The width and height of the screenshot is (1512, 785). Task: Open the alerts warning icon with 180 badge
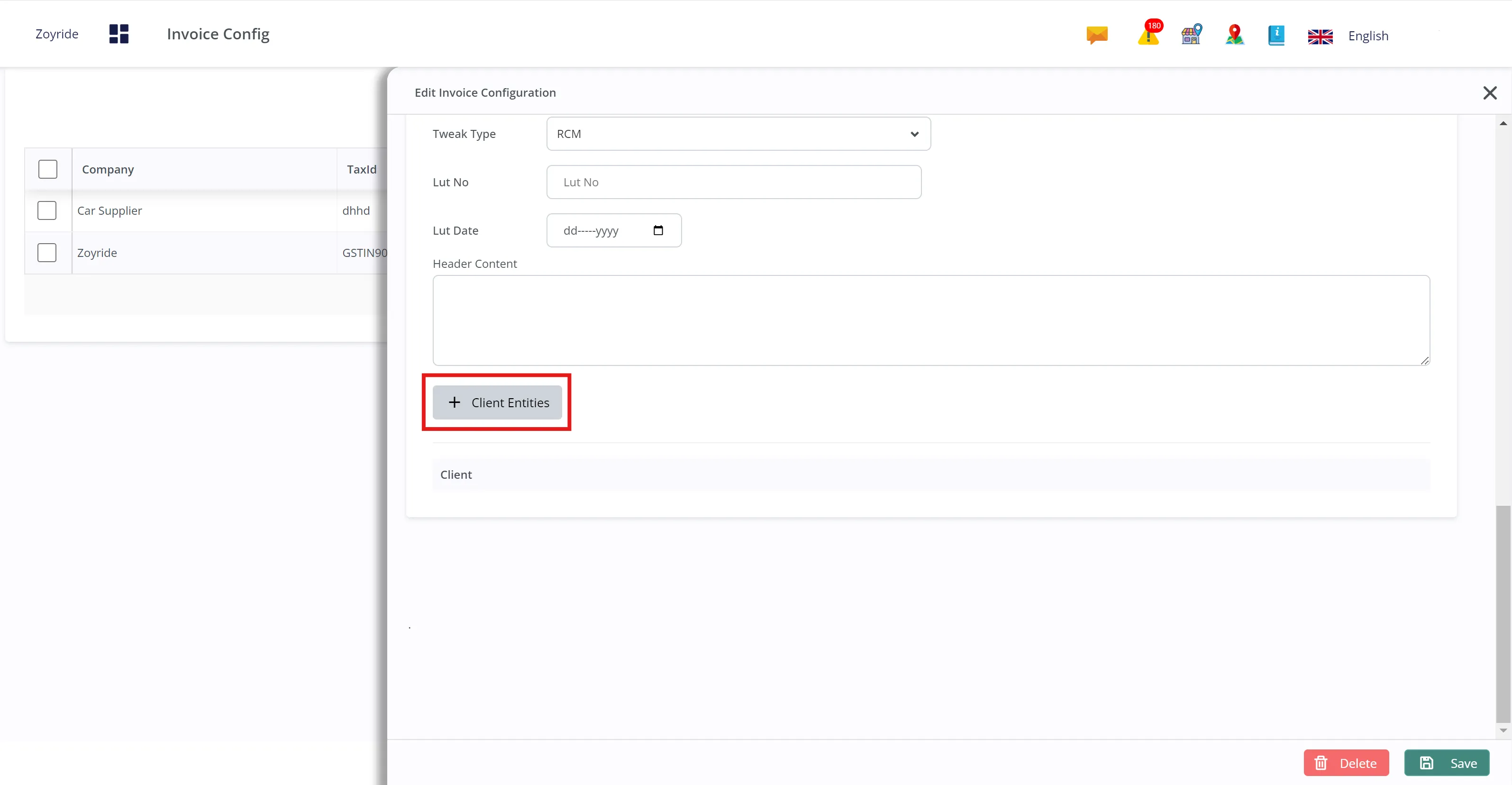click(x=1149, y=33)
